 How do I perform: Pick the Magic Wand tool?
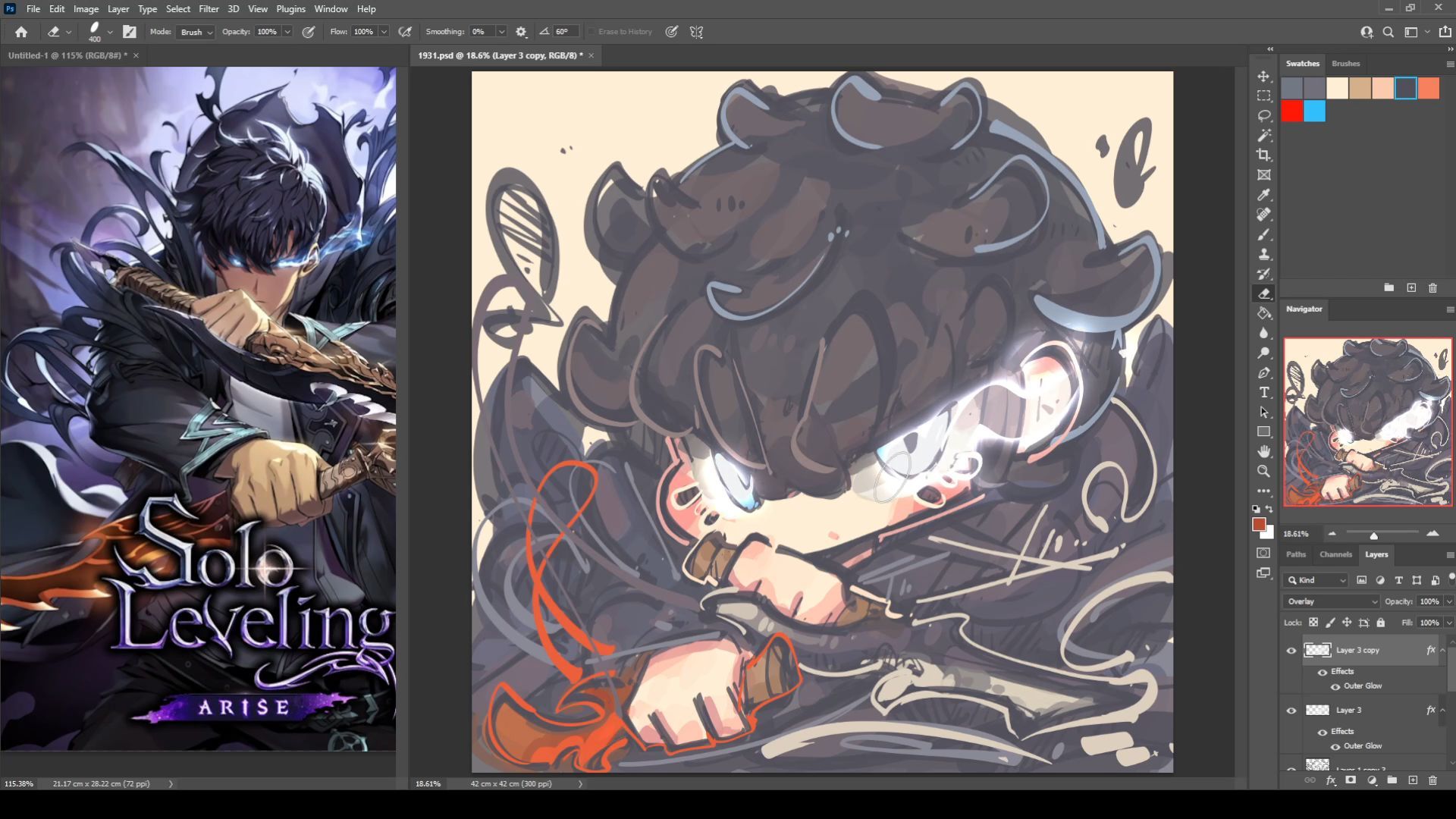tap(1263, 135)
